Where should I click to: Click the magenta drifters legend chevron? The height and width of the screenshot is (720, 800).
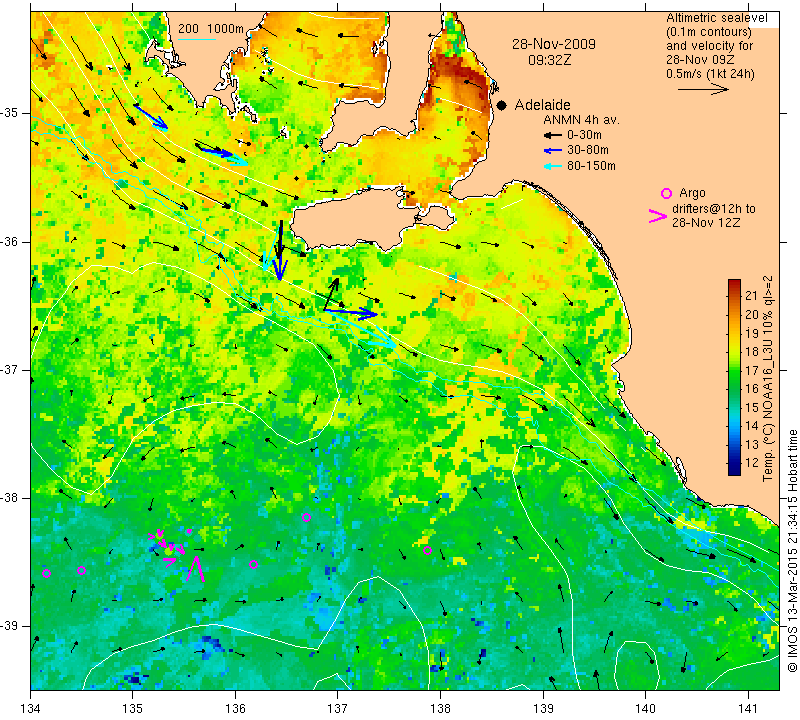click(x=658, y=216)
